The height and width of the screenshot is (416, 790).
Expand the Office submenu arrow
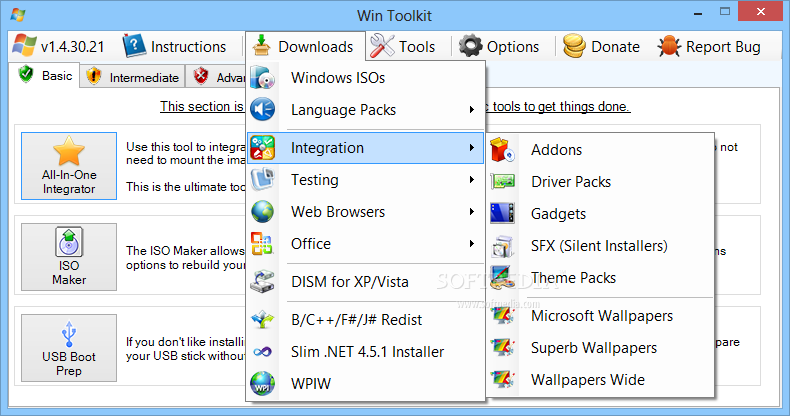point(472,243)
